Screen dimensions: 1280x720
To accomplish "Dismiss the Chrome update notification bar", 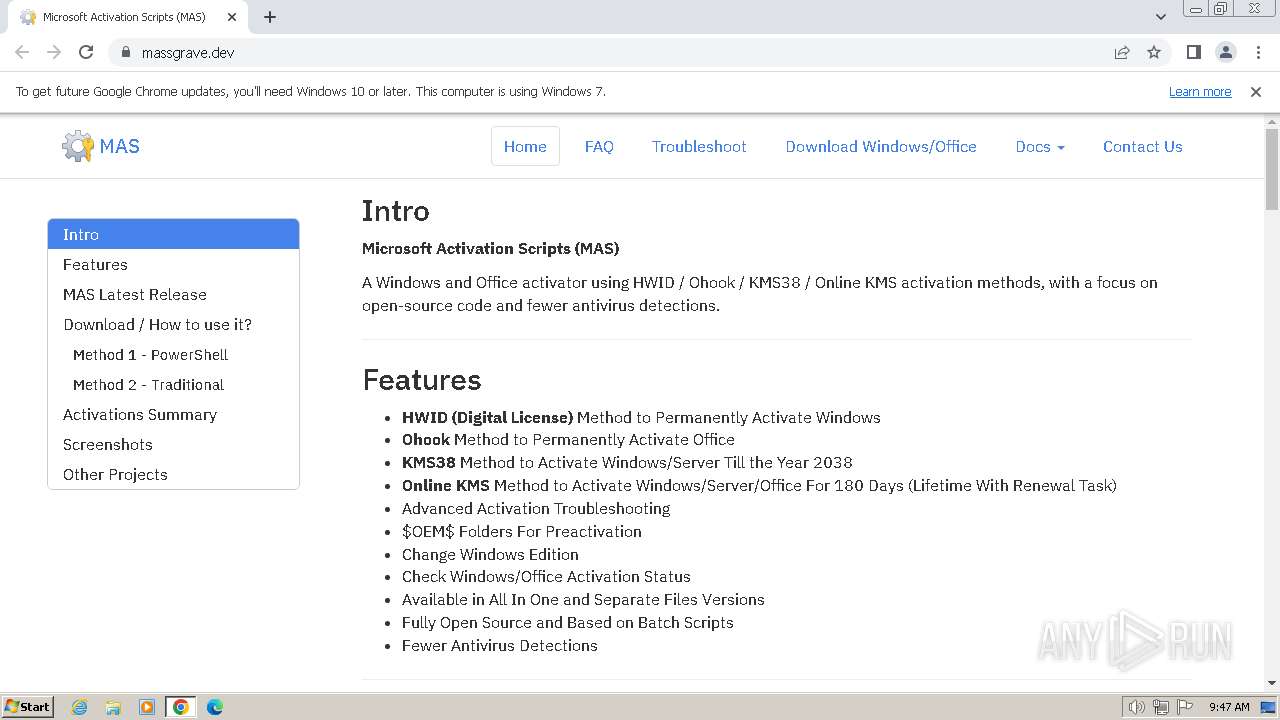I will (1256, 91).
